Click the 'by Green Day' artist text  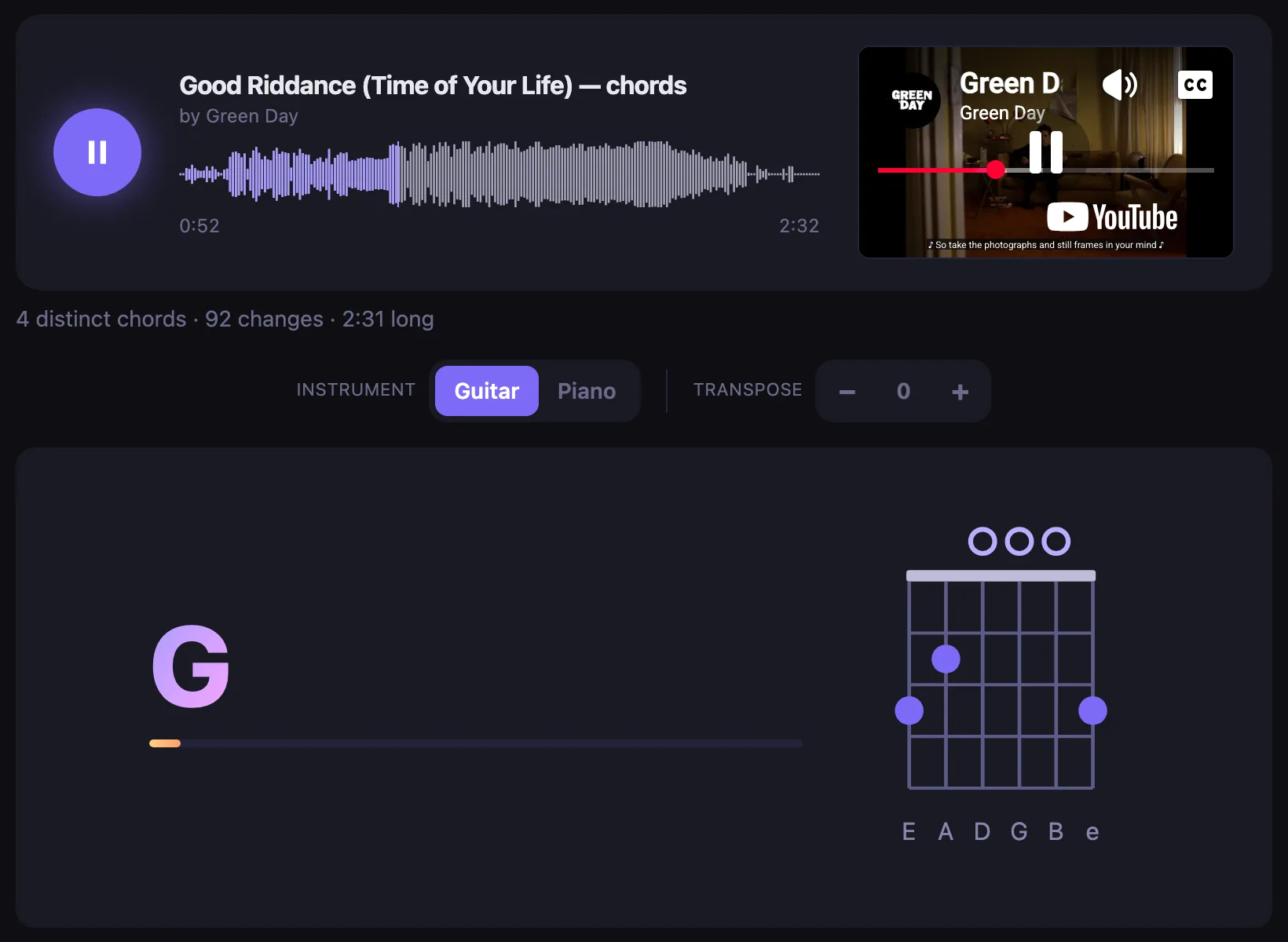(239, 116)
